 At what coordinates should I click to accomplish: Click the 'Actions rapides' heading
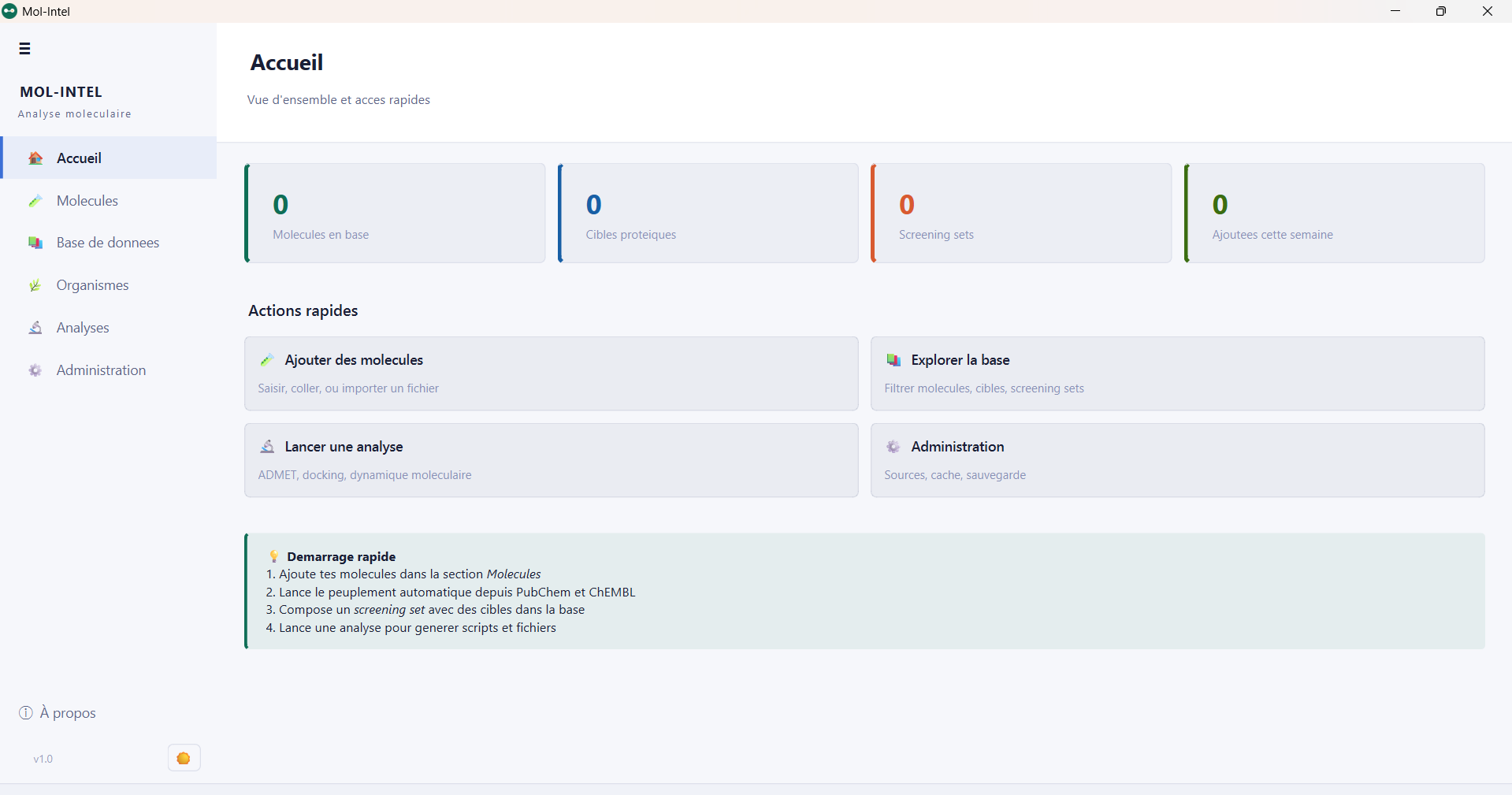click(x=303, y=310)
